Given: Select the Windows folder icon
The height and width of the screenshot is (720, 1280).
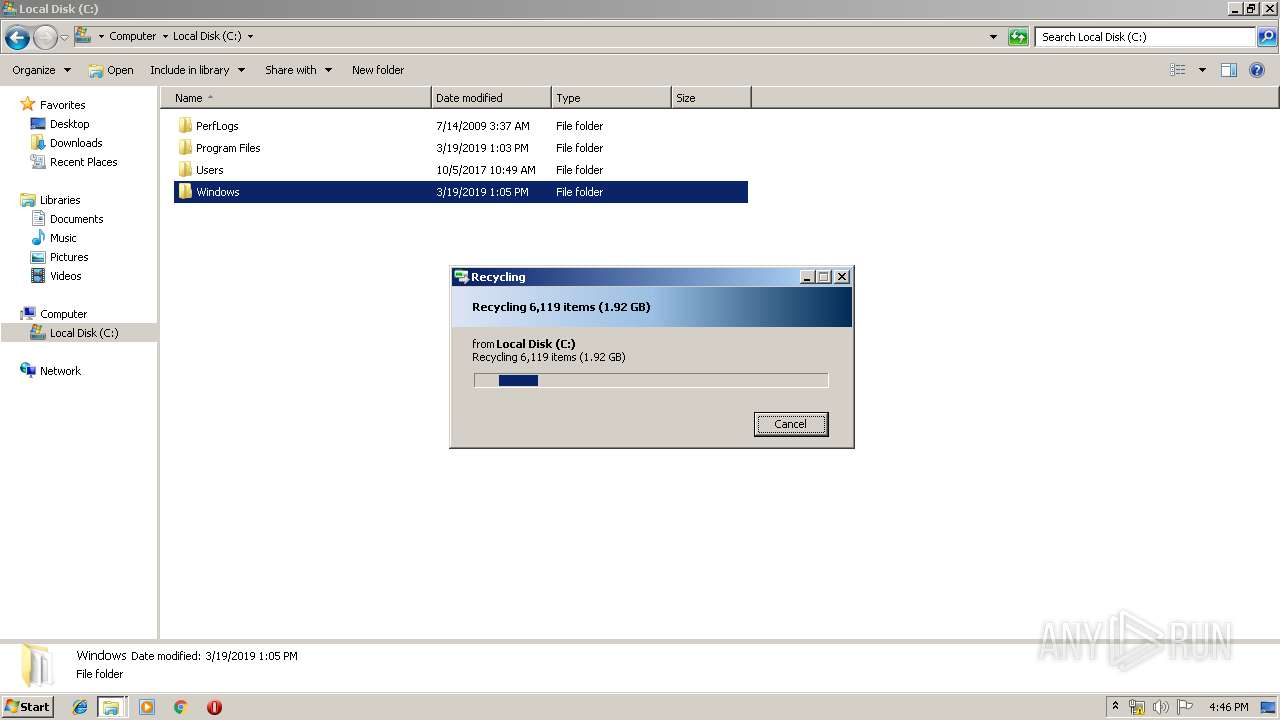Looking at the screenshot, I should pyautogui.click(x=185, y=192).
